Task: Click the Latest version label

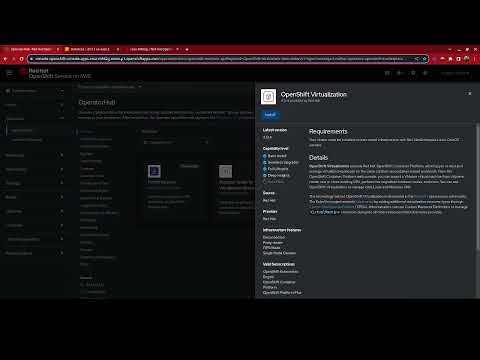Action: pyautogui.click(x=275, y=130)
